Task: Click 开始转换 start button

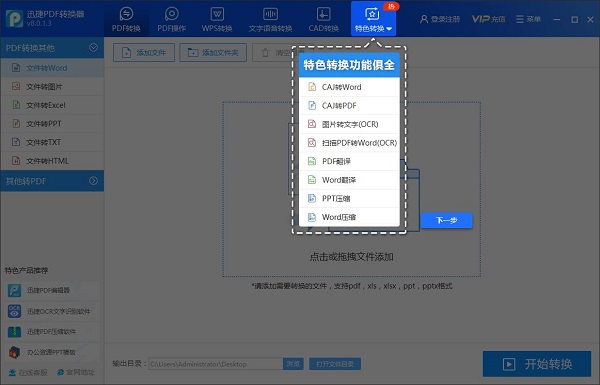Action: (x=537, y=364)
